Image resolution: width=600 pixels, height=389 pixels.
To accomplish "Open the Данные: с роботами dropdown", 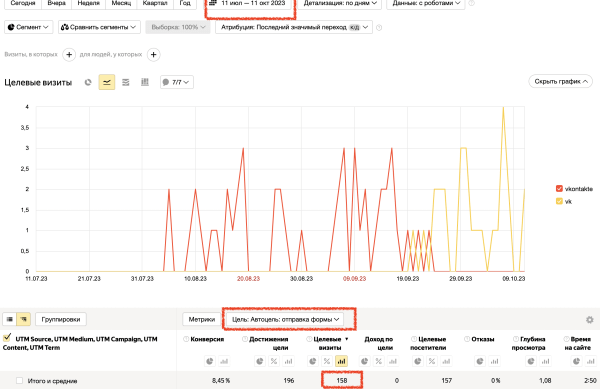I will click(426, 3).
